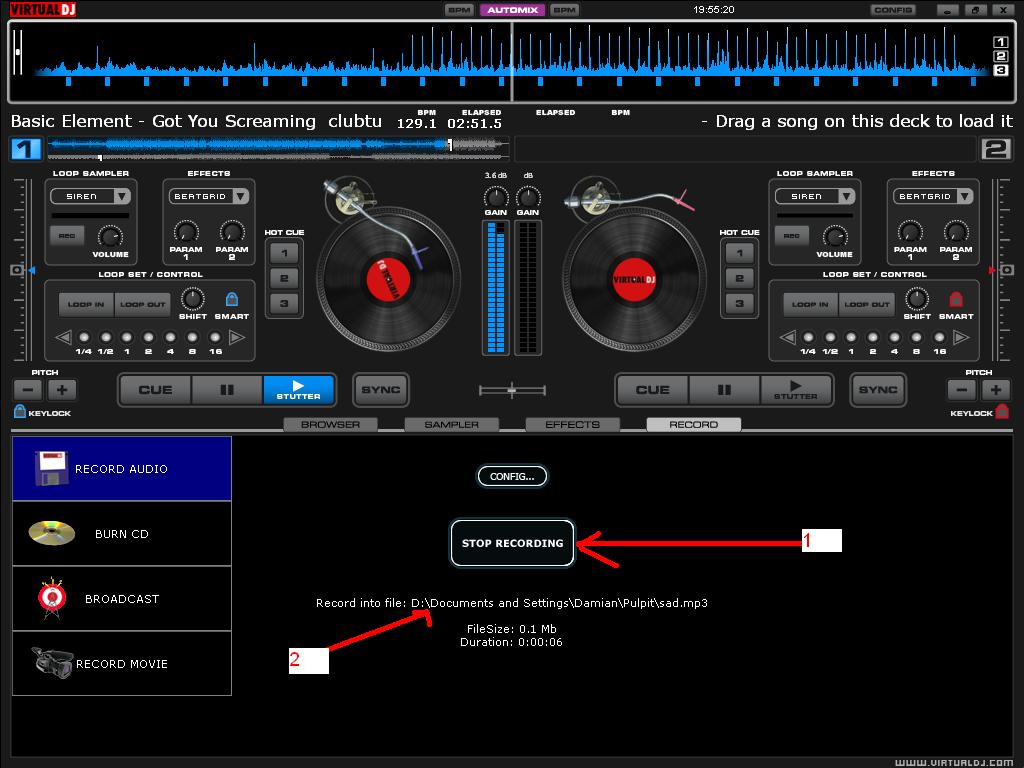Open the top-right Config menu button
Viewport: 1024px width, 768px height.
click(893, 10)
